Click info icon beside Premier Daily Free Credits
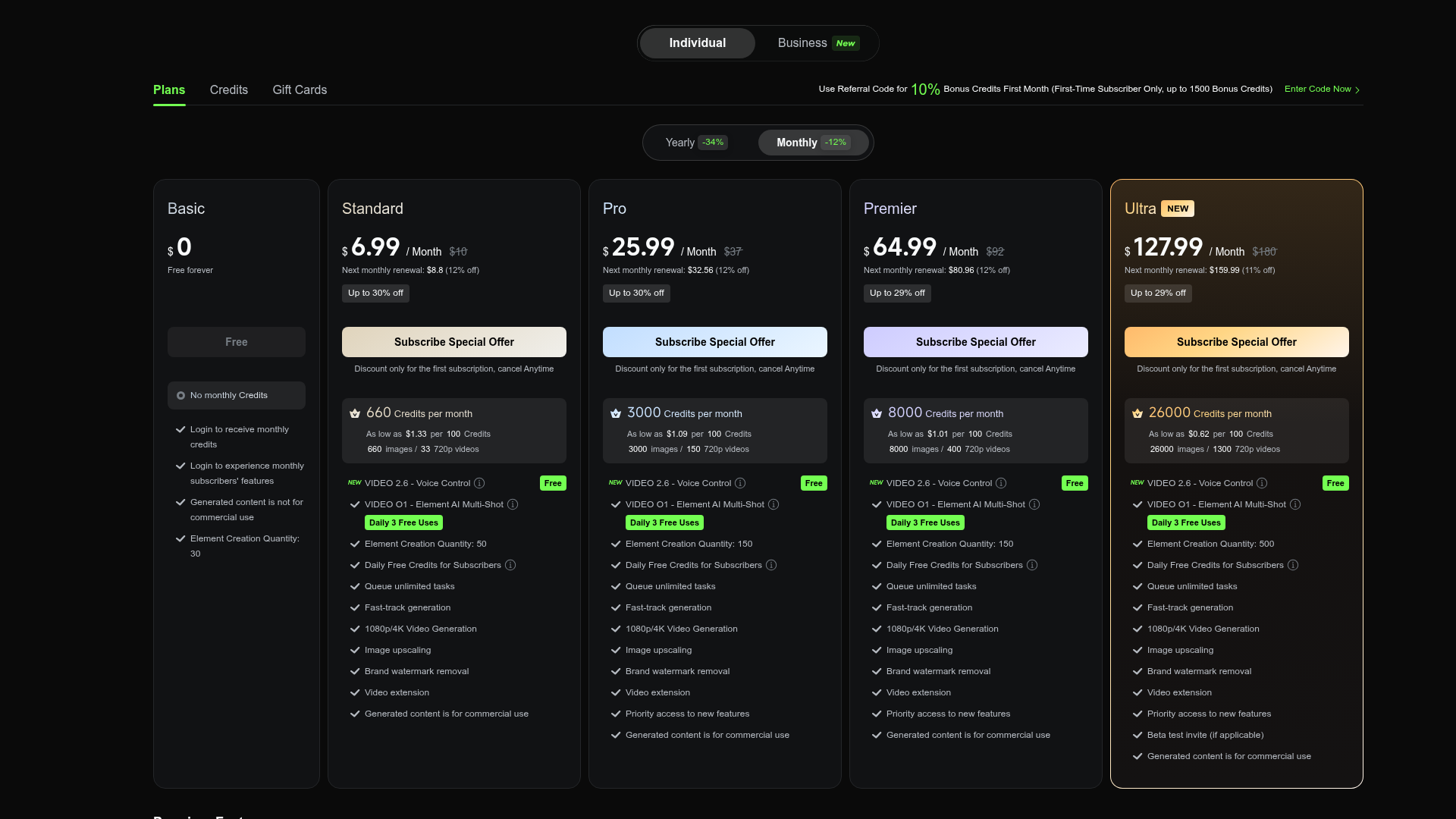 click(x=1032, y=565)
